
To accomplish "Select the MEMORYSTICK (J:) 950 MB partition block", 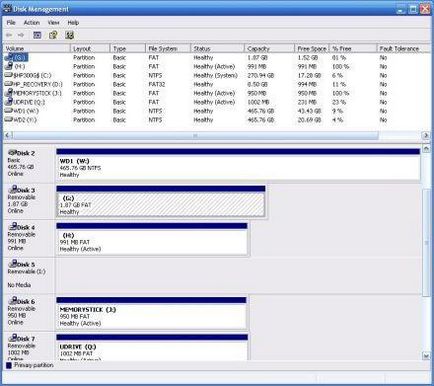I will point(152,313).
